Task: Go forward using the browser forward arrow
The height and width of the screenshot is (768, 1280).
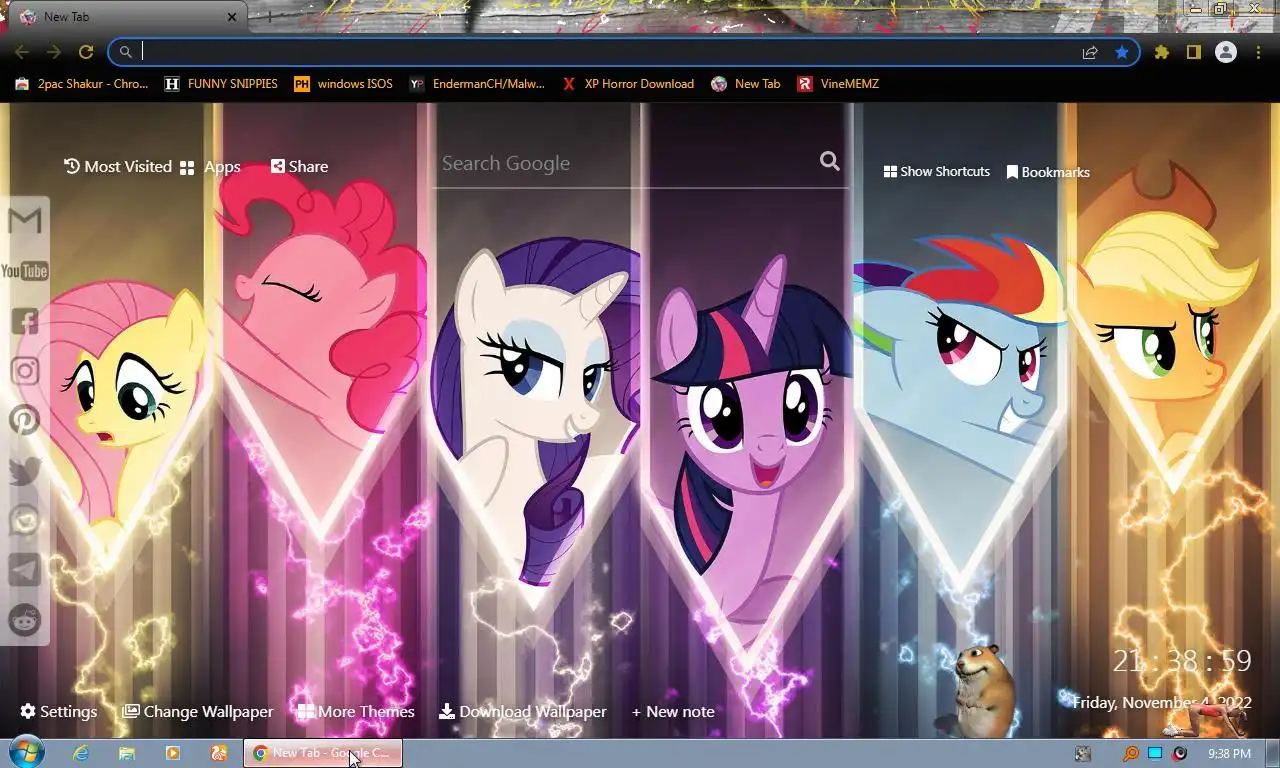Action: (54, 52)
